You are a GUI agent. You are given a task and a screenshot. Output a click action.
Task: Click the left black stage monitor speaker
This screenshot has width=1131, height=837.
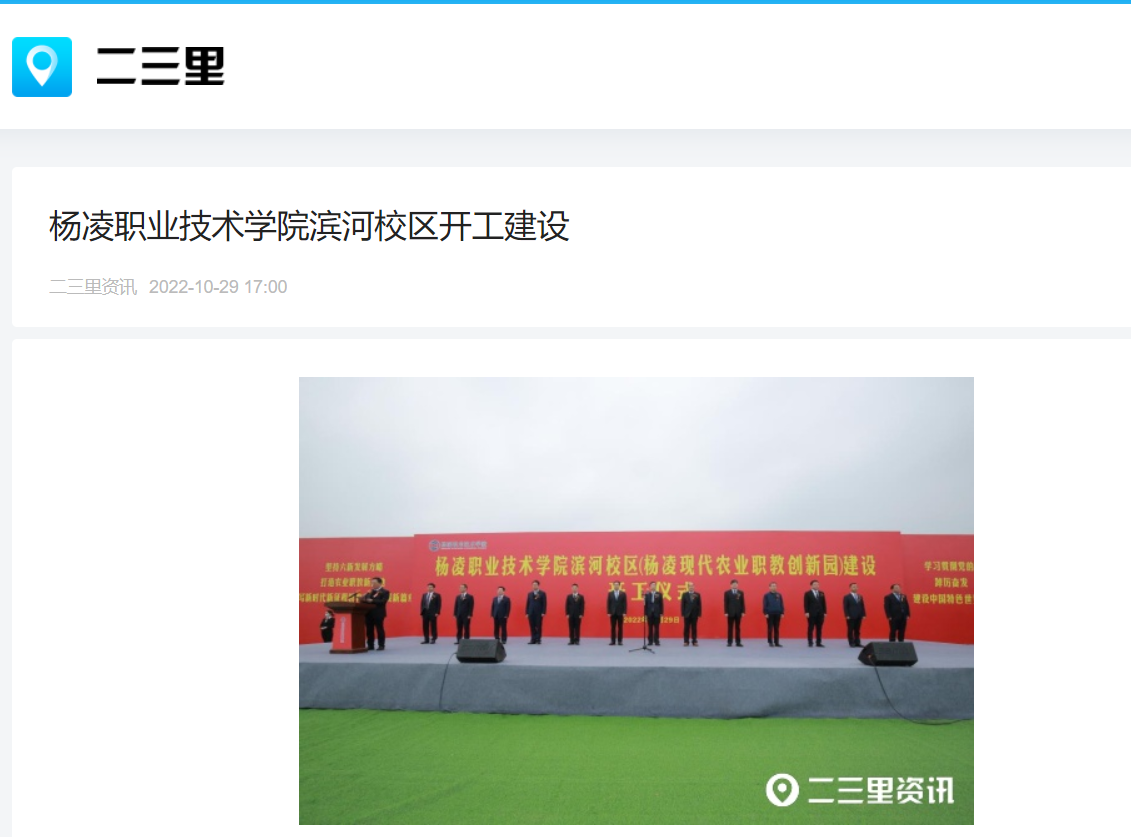[480, 650]
